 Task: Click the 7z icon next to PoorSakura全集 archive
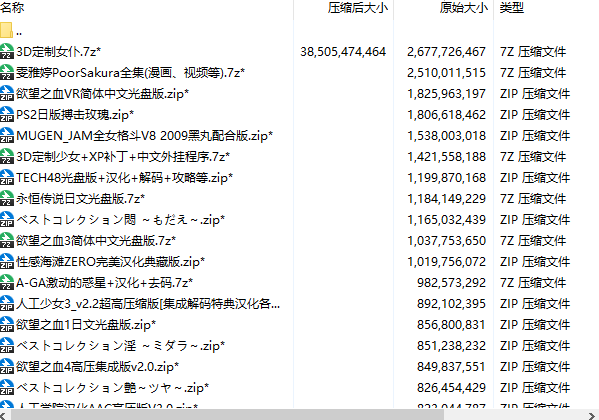(x=7, y=72)
